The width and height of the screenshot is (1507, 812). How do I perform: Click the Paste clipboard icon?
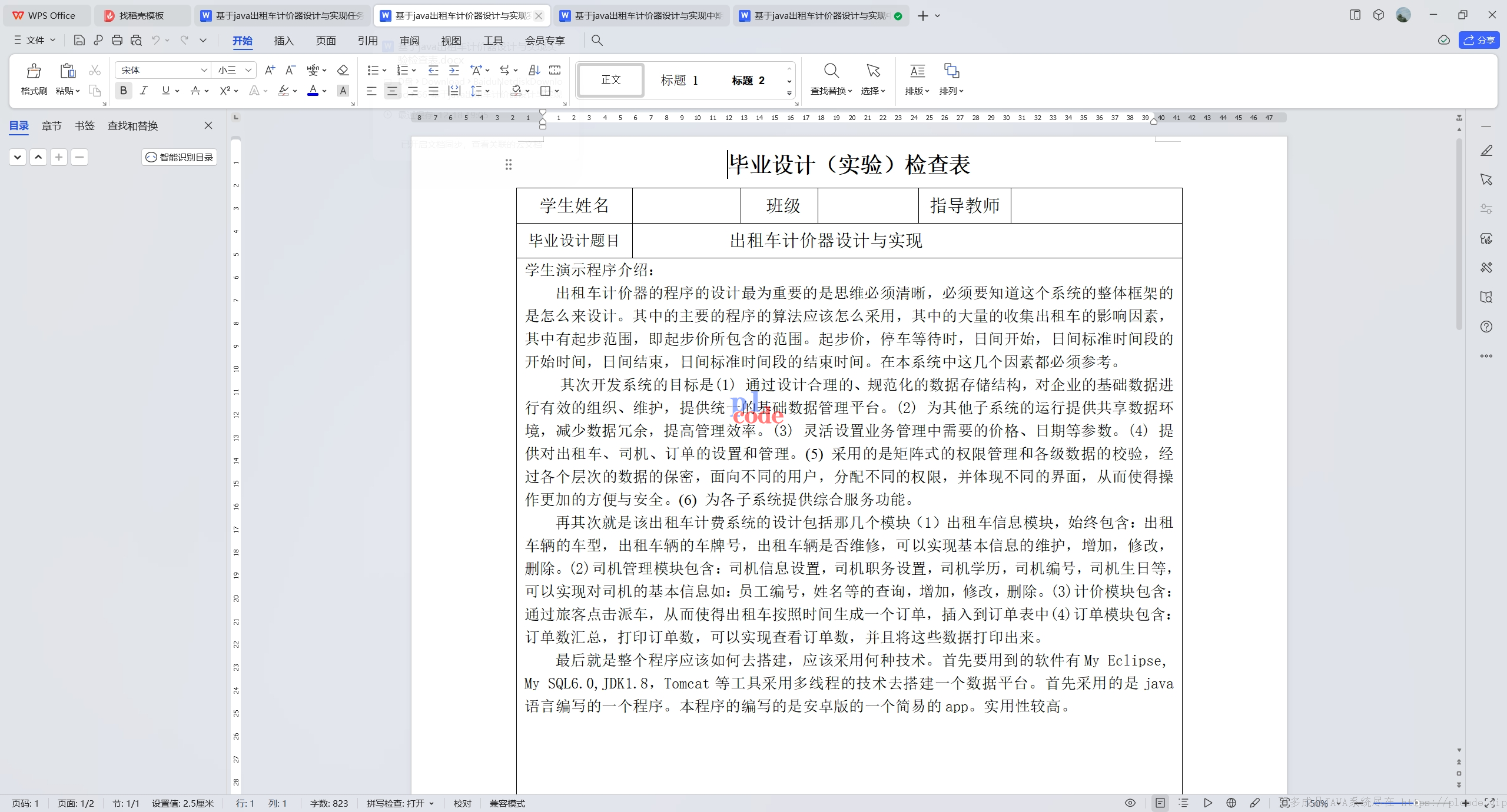68,71
